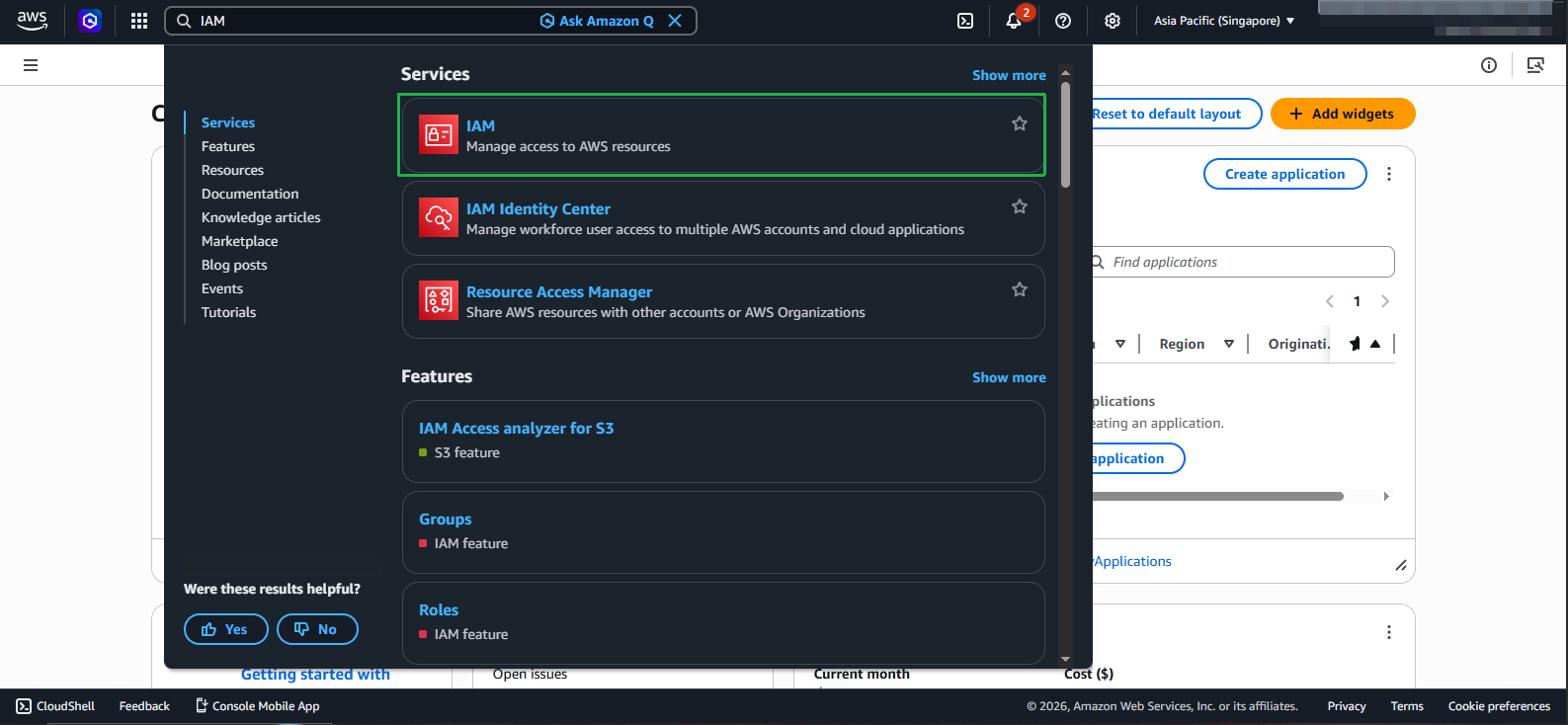Click the IAM Identity Center icon

pos(439,218)
